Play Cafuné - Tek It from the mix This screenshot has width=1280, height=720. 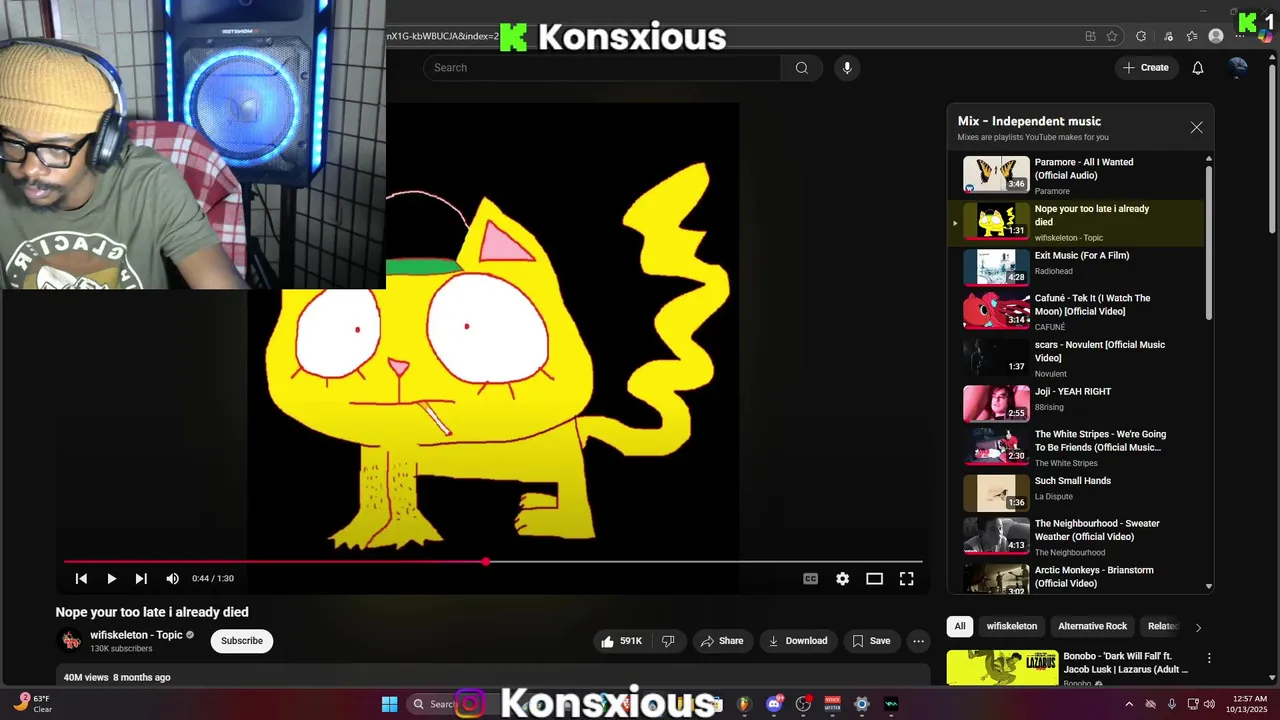1075,311
